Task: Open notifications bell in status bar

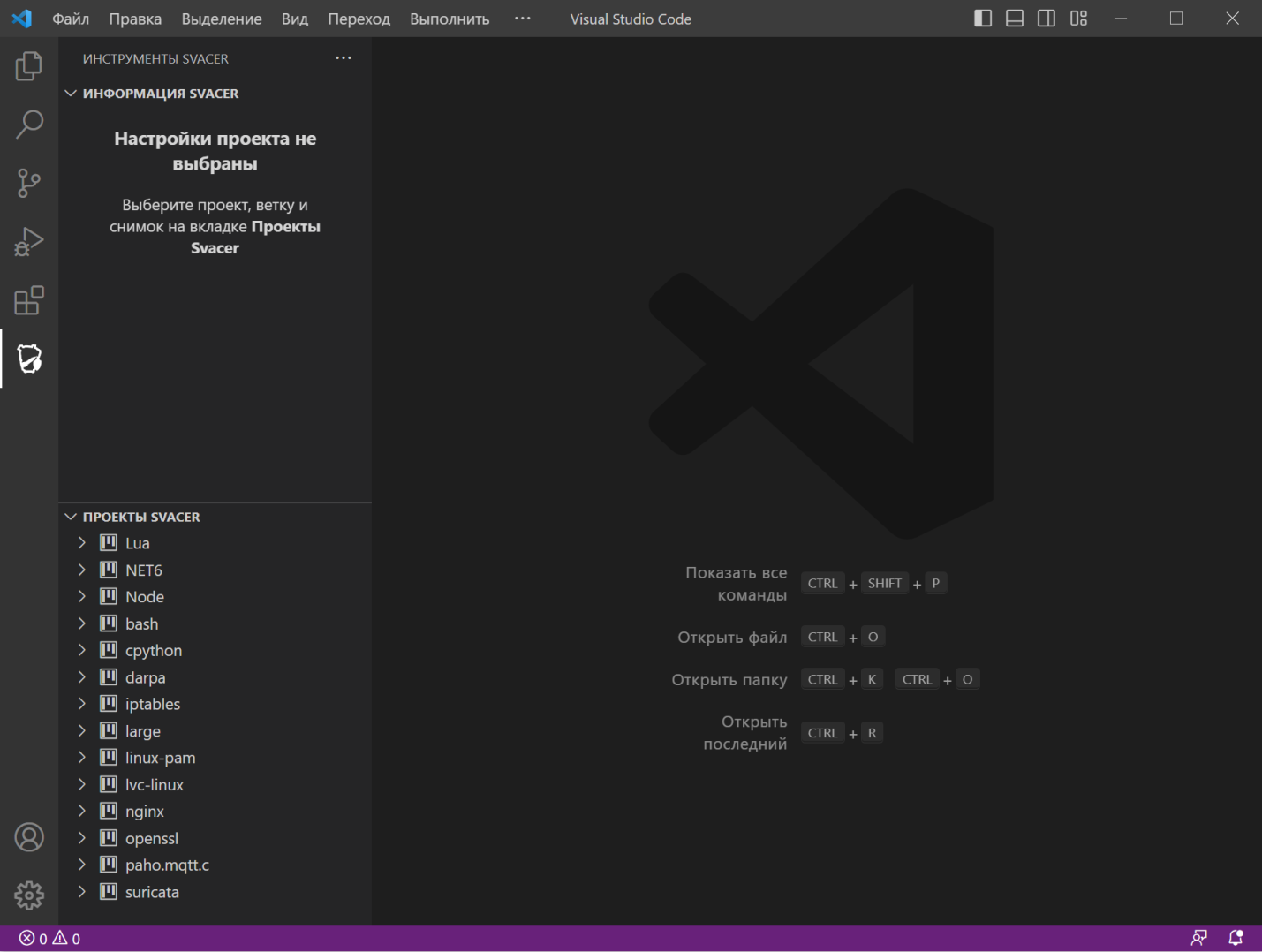Action: click(1236, 938)
